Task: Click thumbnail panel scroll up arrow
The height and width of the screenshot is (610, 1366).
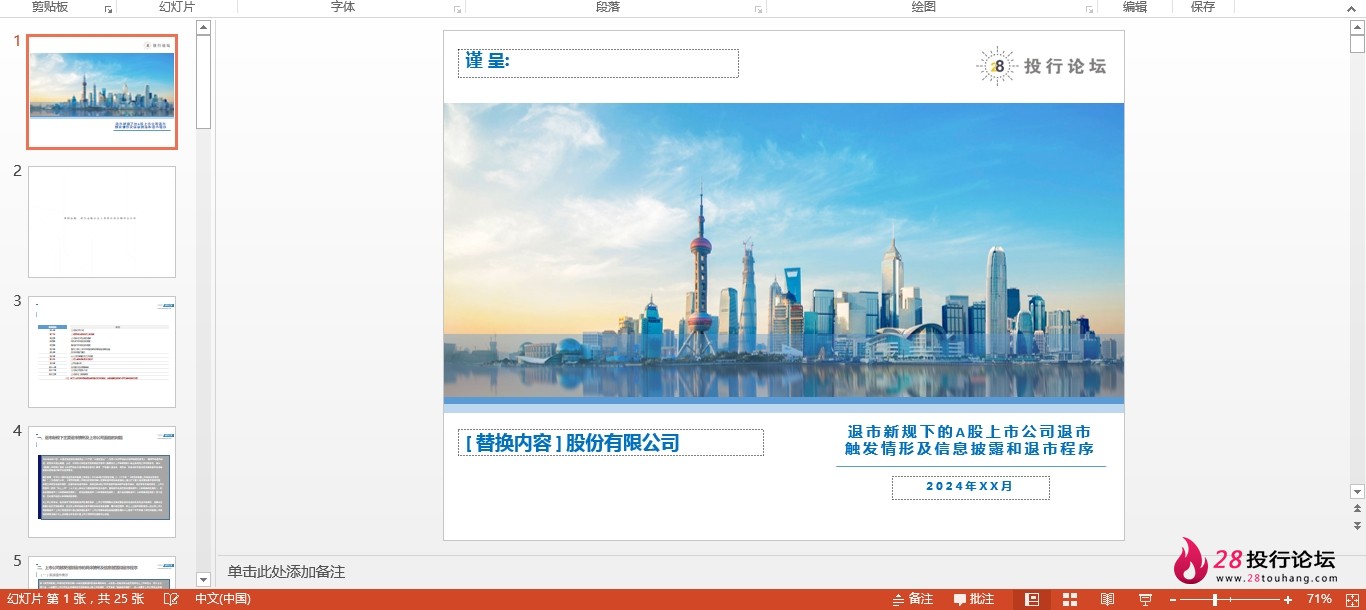Action: tap(204, 27)
